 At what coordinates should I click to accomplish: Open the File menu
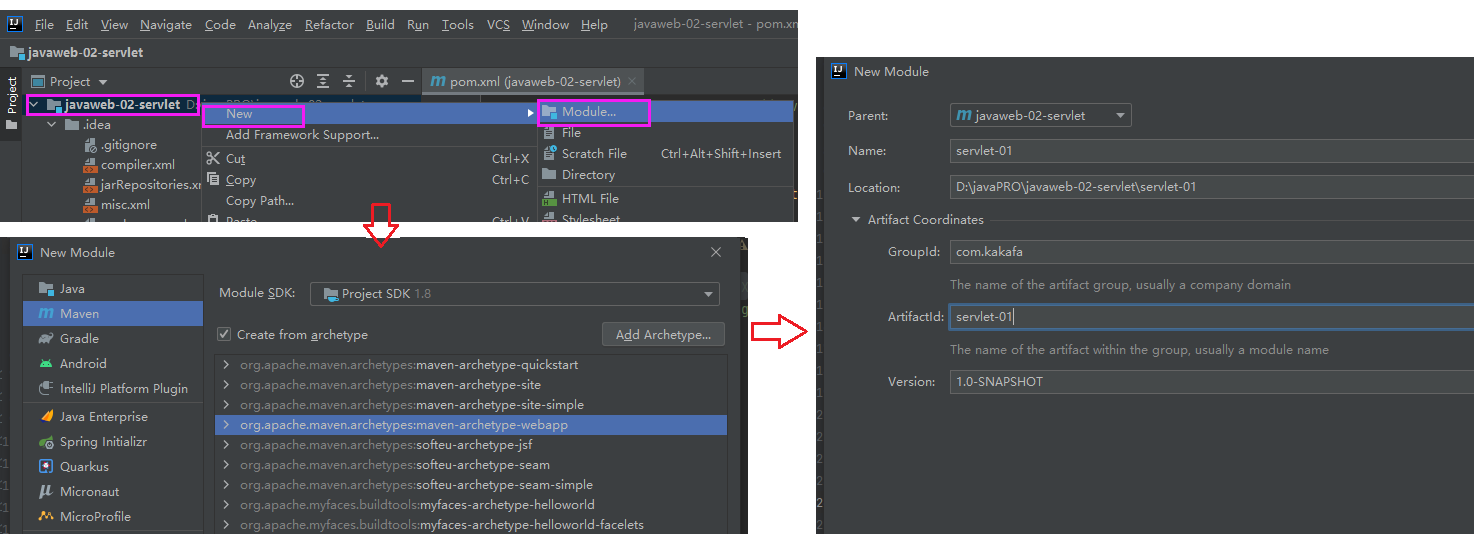pyautogui.click(x=44, y=24)
